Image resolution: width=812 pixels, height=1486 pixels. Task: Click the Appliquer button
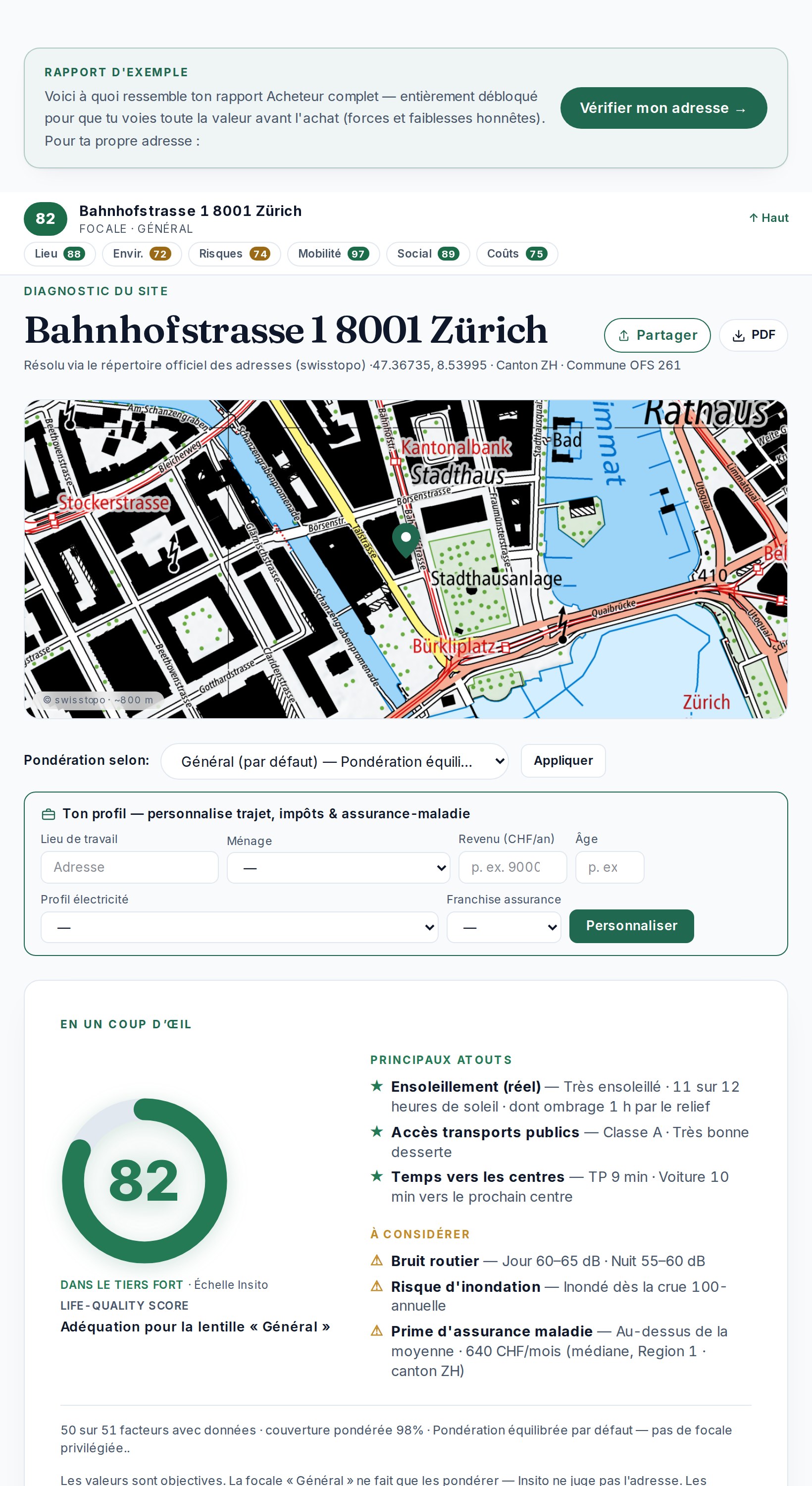(563, 761)
